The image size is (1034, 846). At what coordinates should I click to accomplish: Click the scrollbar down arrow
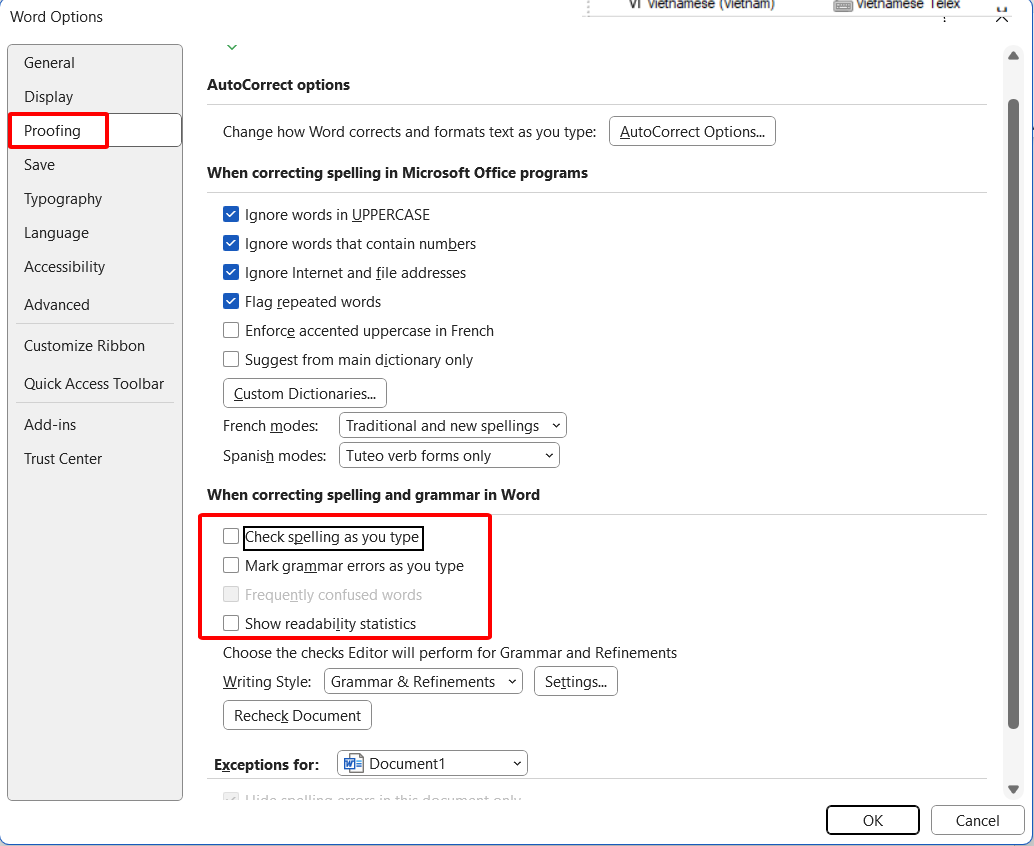1014,789
